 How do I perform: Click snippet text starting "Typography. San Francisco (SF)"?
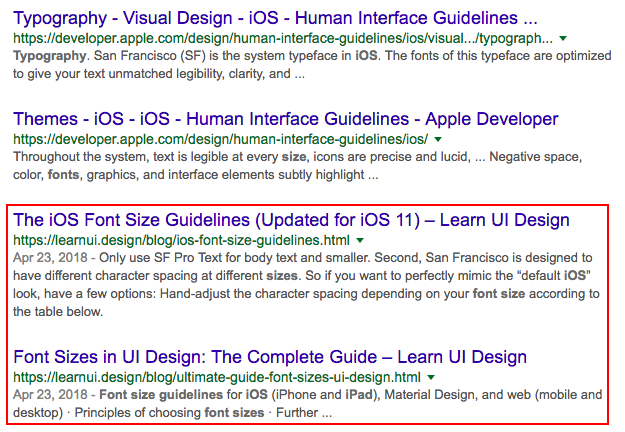tap(312, 65)
